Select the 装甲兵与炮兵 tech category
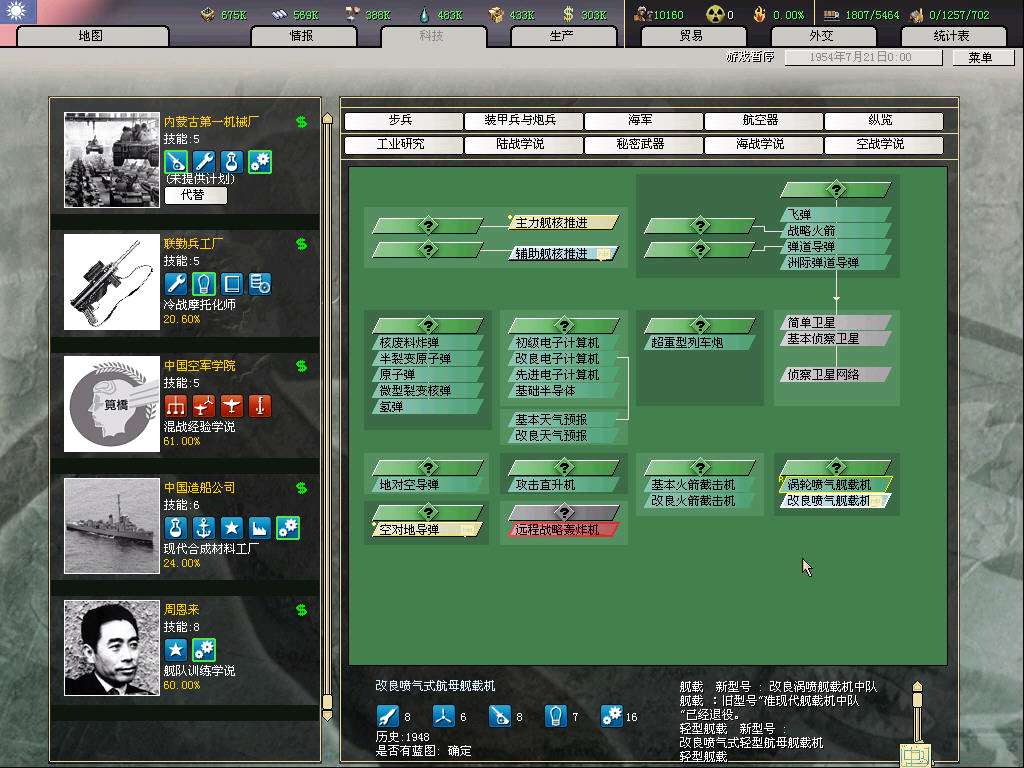Screen dimensions: 1024x768 coord(524,121)
